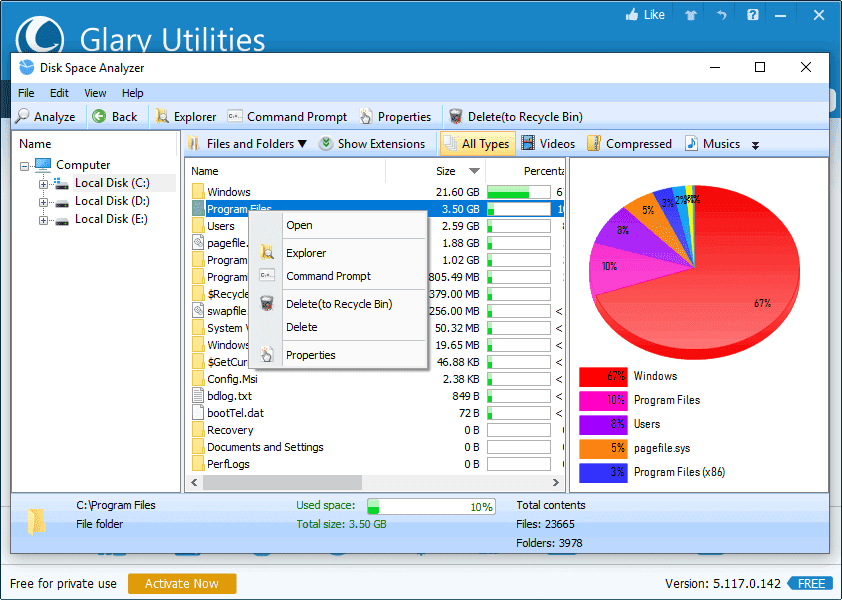
Task: Click the swapfile file icon
Action: point(198,310)
